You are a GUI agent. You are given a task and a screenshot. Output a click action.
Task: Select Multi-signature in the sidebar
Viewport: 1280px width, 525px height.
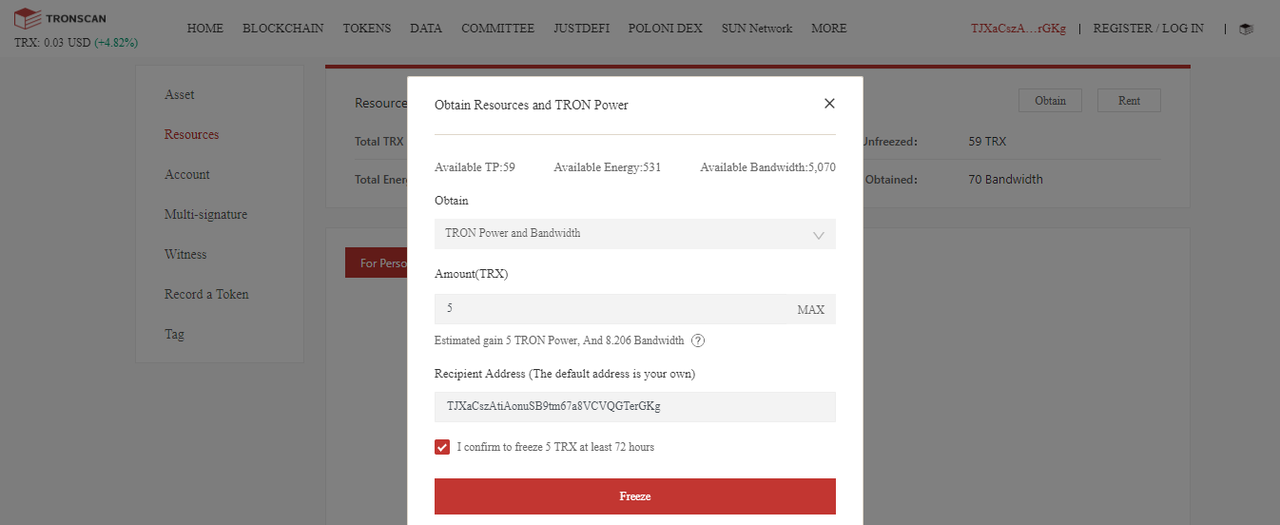(206, 215)
